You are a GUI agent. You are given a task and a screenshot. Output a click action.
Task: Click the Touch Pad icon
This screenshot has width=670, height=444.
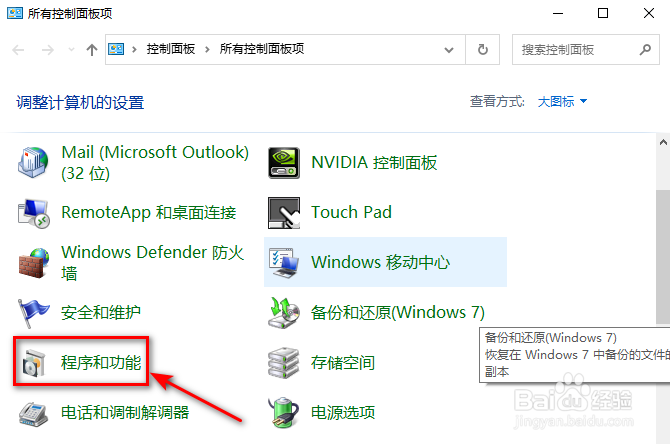284,212
